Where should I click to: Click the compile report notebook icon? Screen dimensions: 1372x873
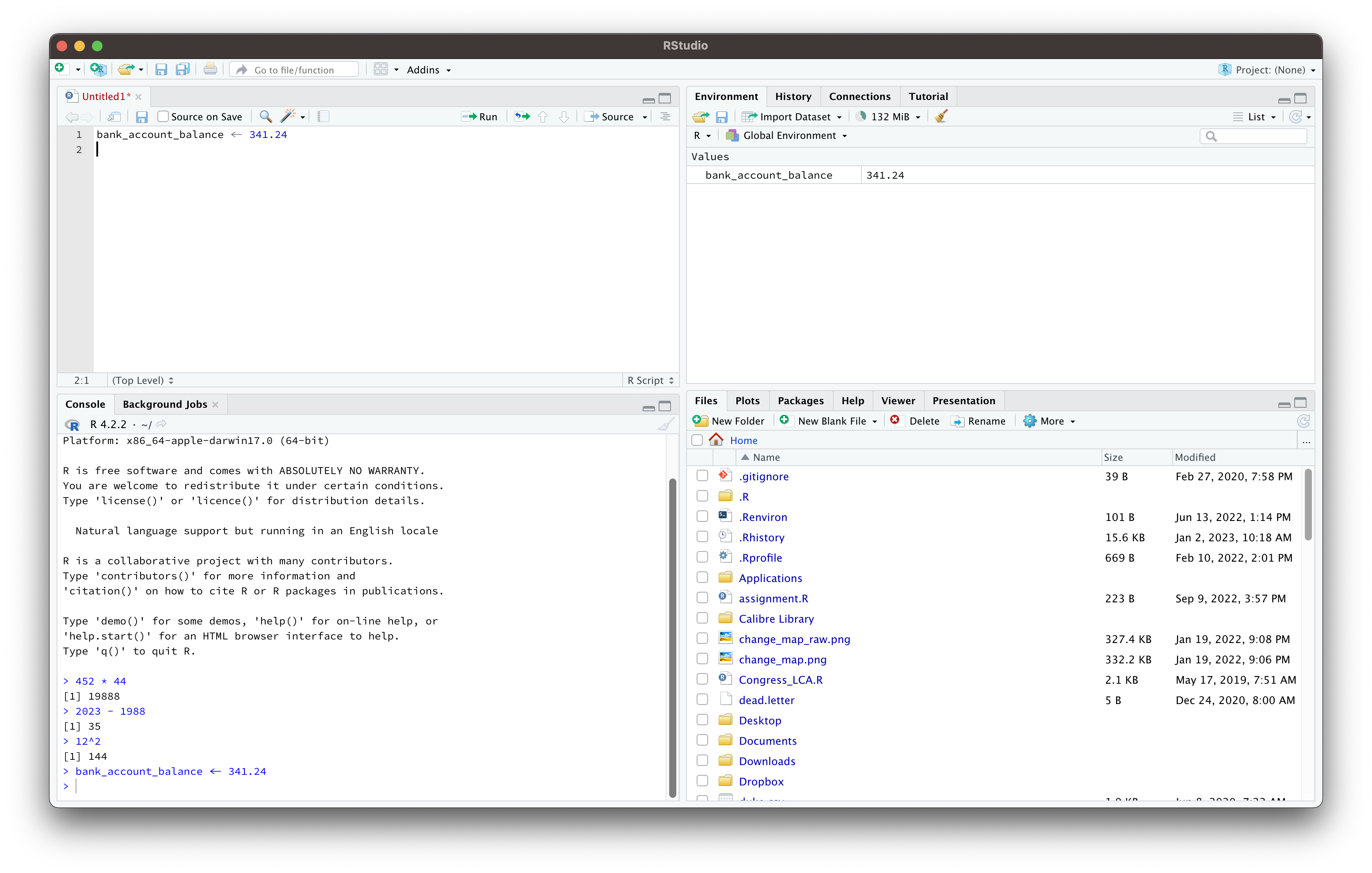323,117
